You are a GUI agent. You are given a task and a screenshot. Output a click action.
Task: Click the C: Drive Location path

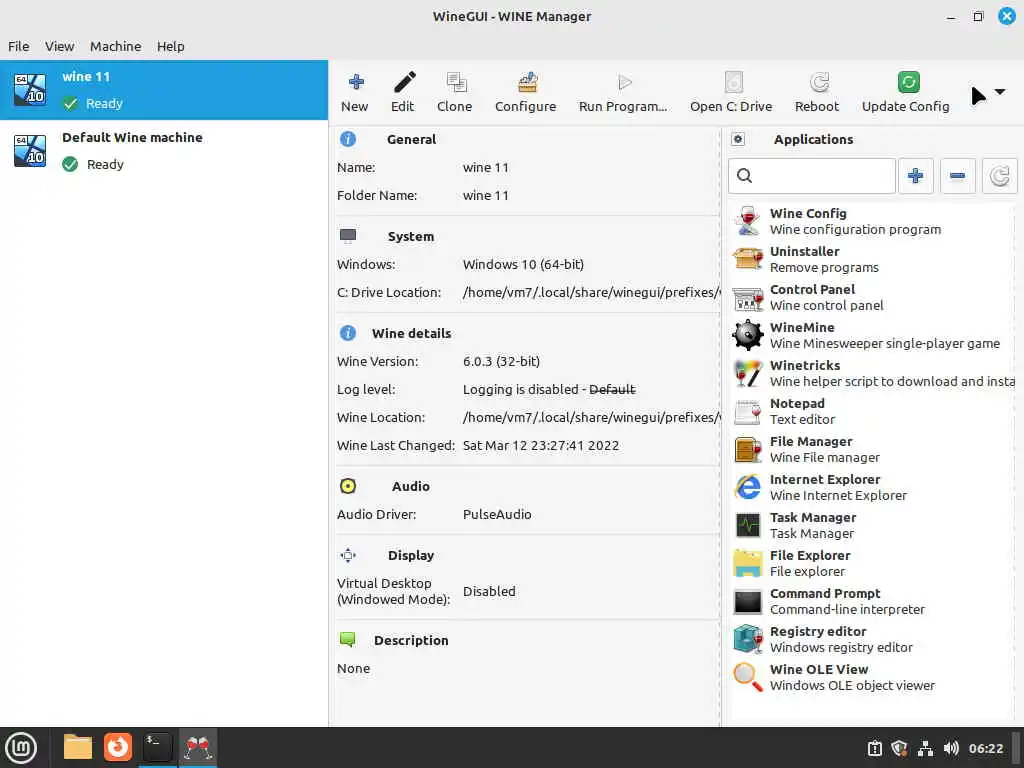(x=591, y=293)
